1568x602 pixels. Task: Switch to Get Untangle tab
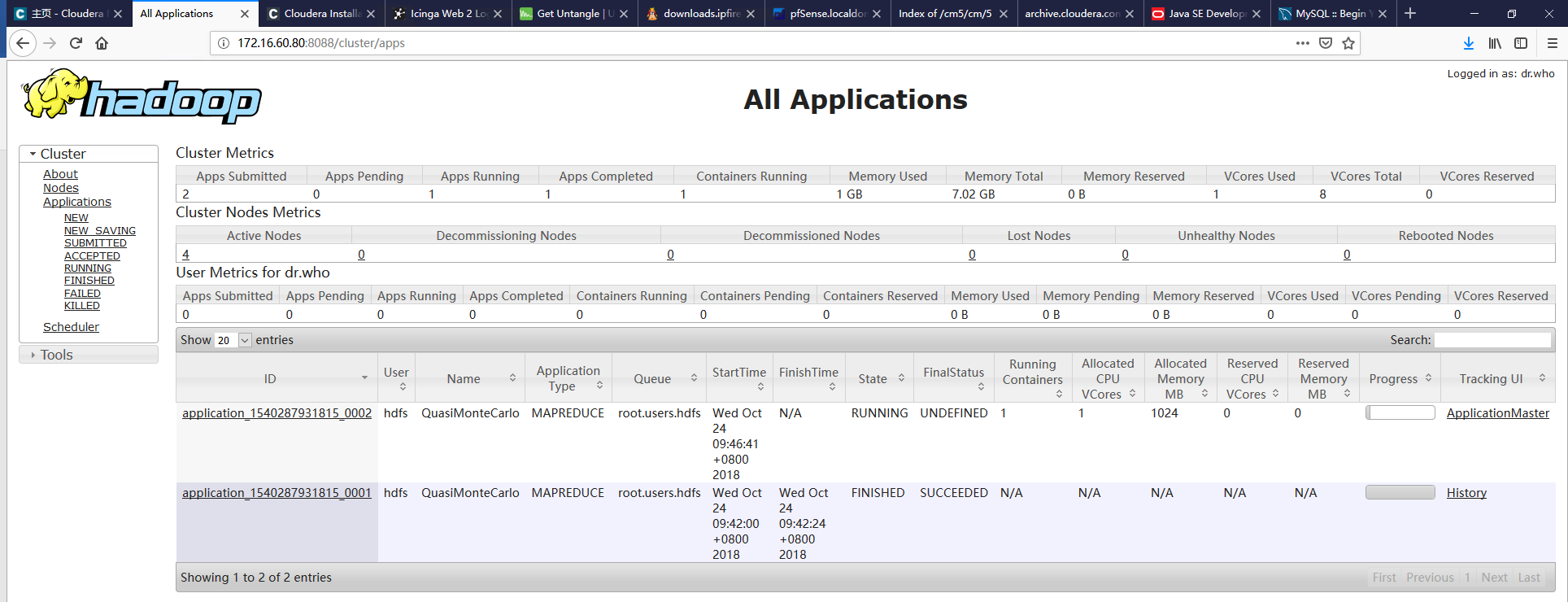tap(568, 14)
